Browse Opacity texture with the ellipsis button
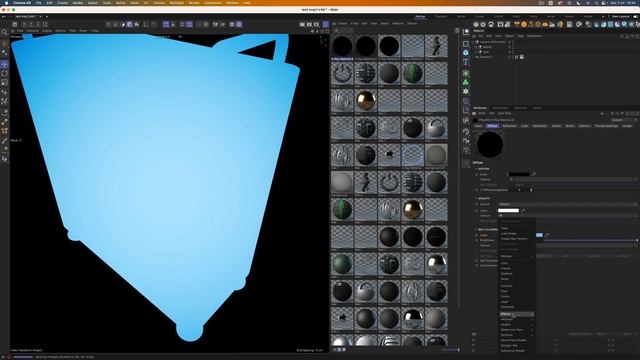The width and height of the screenshot is (640, 360). click(635, 216)
